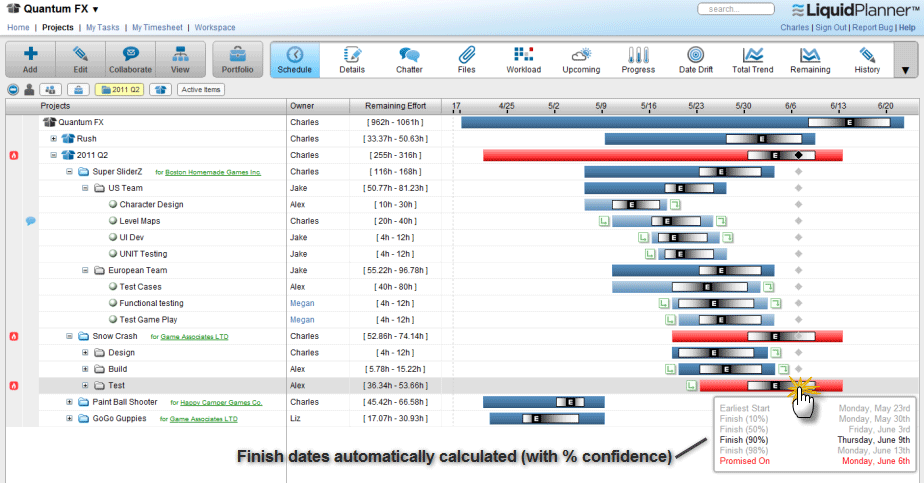Open the Happy Camper Games Co. client link

pyautogui.click(x=221, y=403)
